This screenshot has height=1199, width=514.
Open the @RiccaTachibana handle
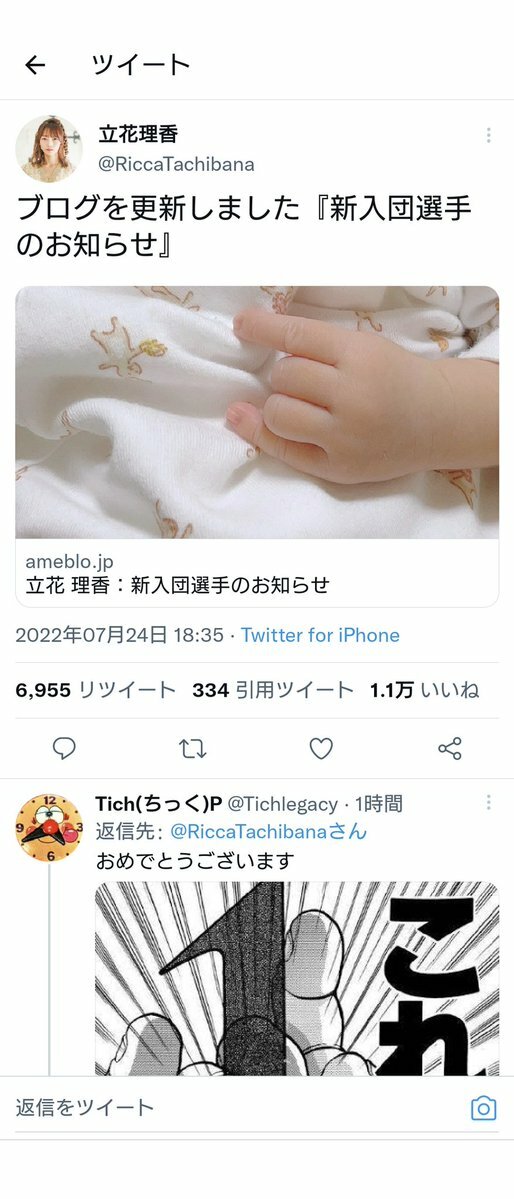coord(177,164)
